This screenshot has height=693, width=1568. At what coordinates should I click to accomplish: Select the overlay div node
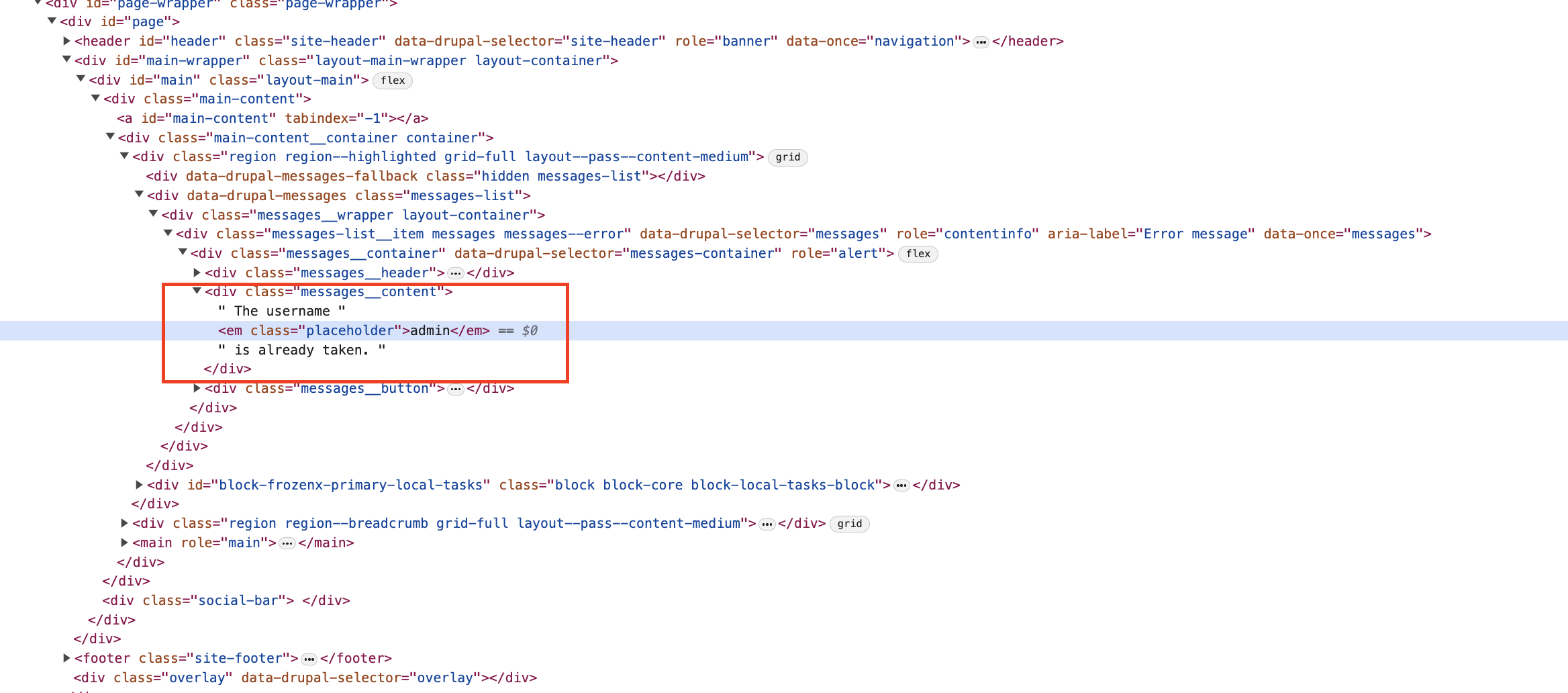pos(305,678)
